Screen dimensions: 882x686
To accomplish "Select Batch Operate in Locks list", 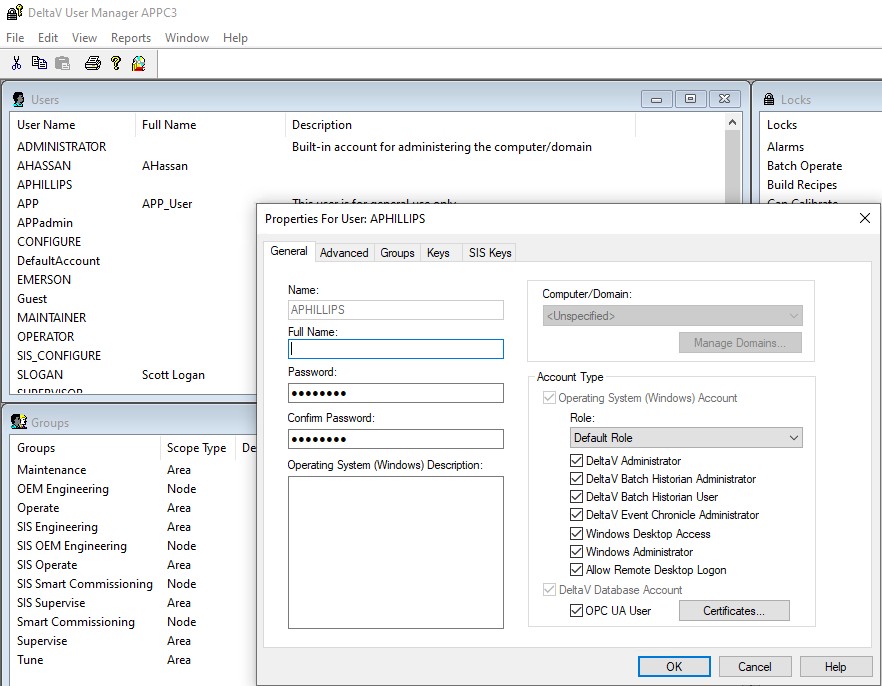I will click(x=804, y=166).
